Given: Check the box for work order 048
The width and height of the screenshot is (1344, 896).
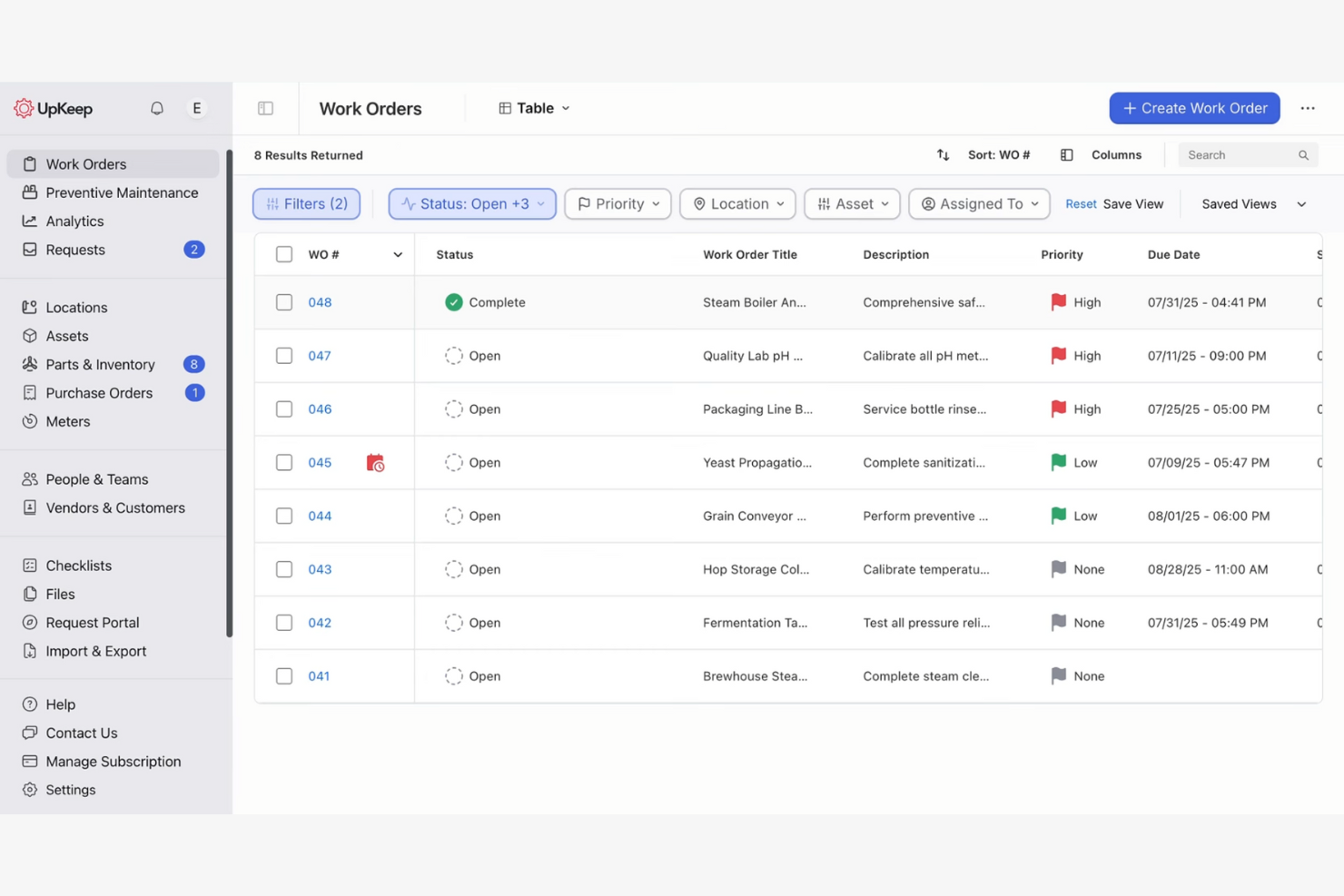Looking at the screenshot, I should tap(284, 302).
